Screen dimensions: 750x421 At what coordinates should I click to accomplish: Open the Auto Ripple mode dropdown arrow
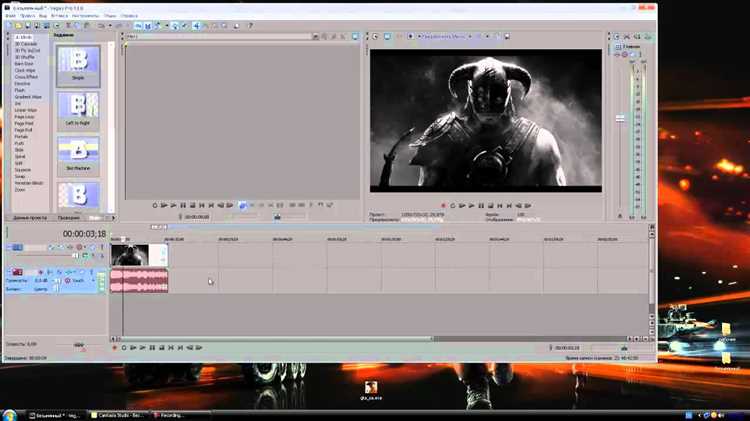click(x=166, y=26)
